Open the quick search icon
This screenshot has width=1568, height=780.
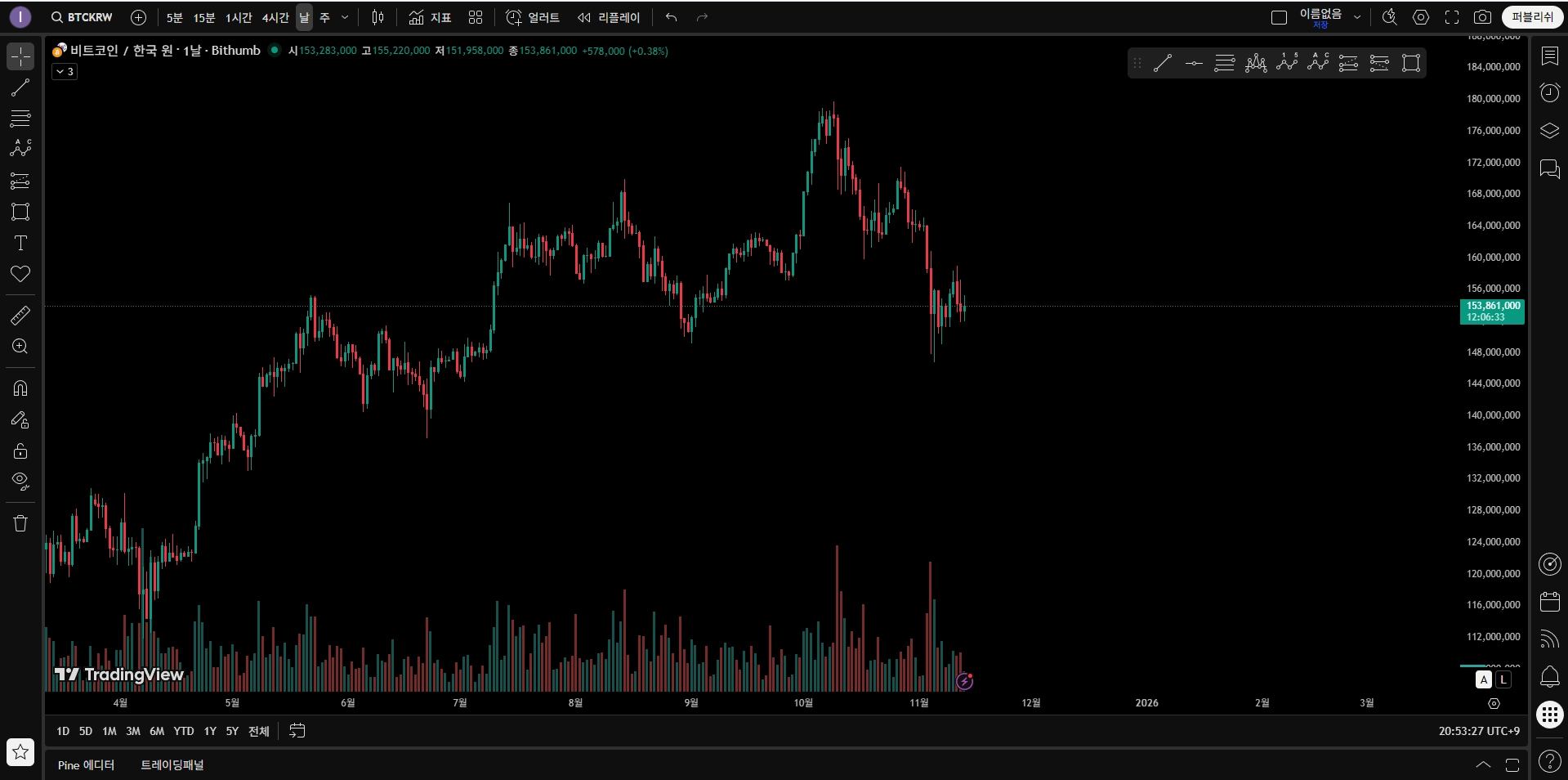coord(1389,17)
